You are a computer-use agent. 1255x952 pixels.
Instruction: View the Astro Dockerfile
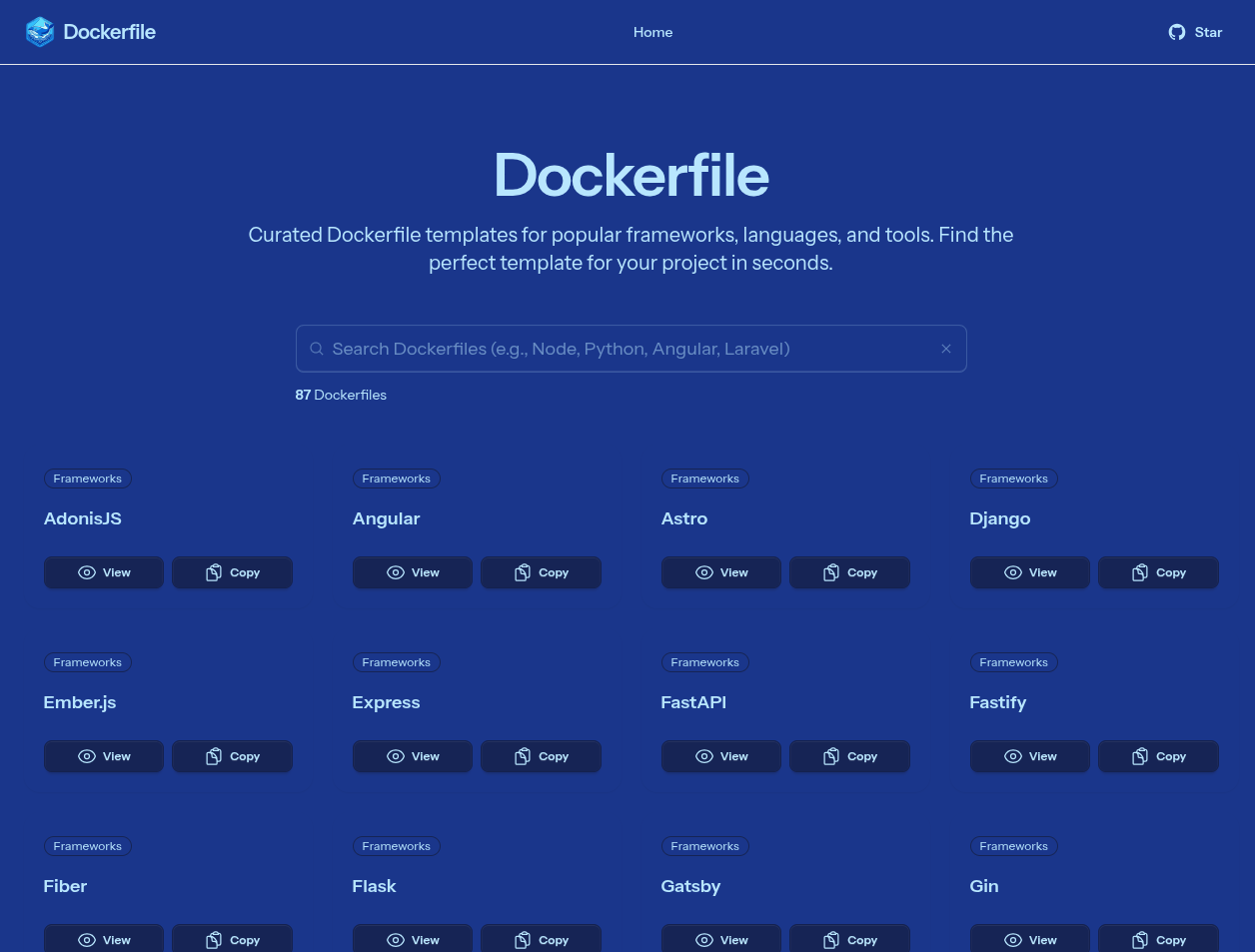point(720,572)
